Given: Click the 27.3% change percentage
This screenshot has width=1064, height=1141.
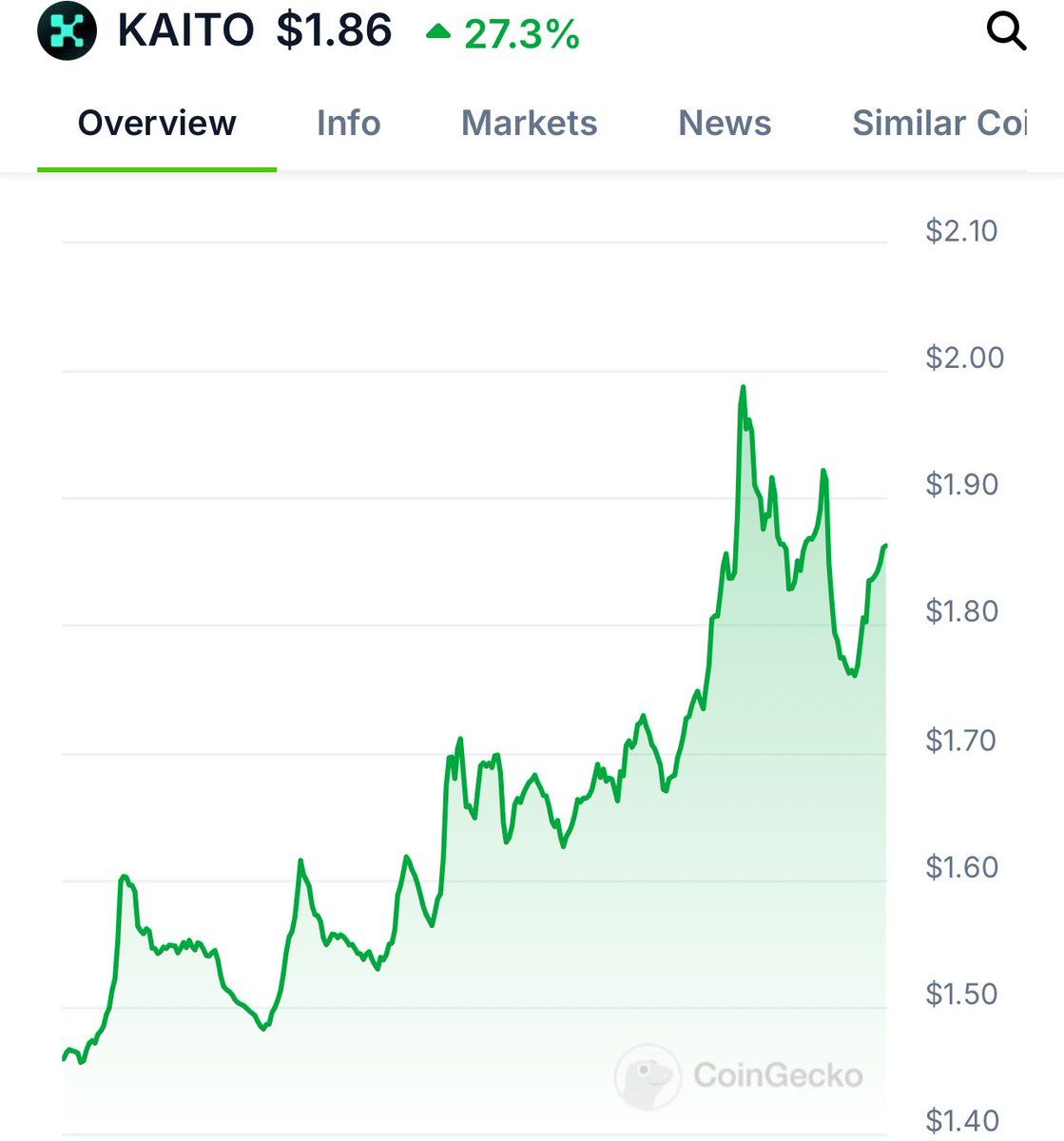Looking at the screenshot, I should pyautogui.click(x=521, y=34).
